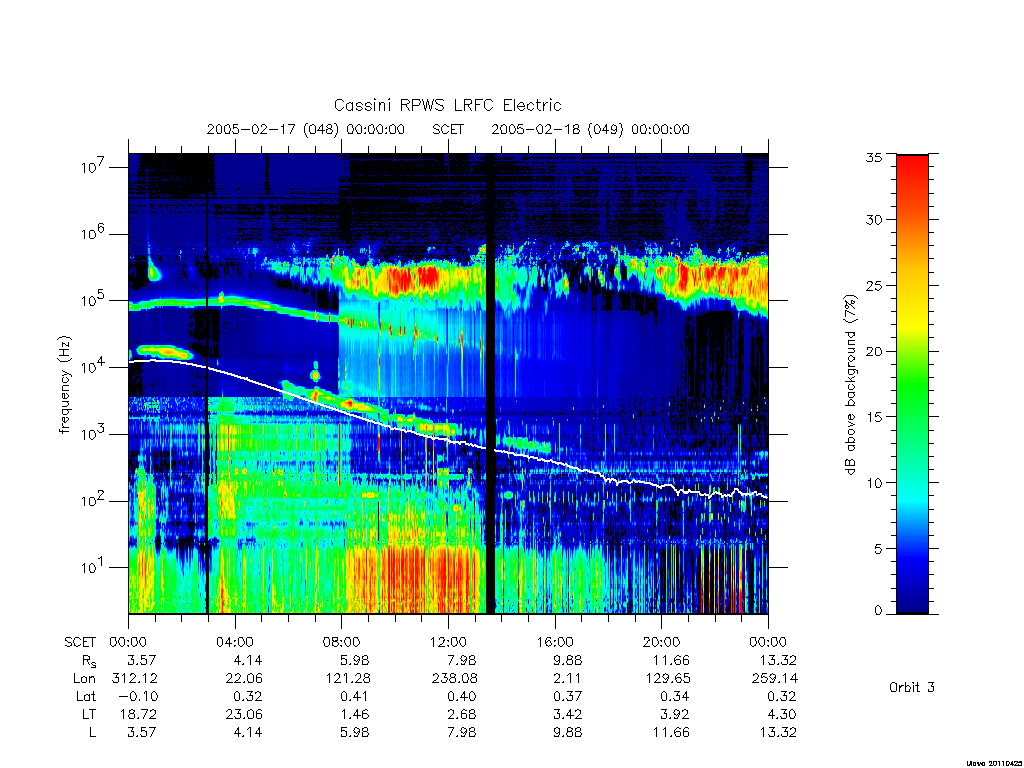Click the 'SCET' label between the dates
This screenshot has height=768, width=1024.
tap(448, 129)
